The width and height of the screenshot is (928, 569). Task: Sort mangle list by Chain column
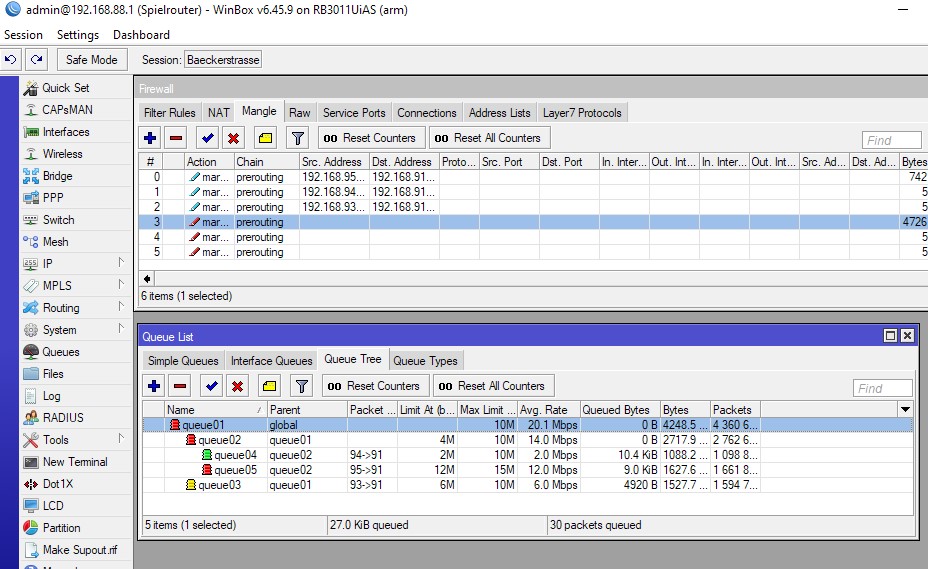tap(266, 162)
